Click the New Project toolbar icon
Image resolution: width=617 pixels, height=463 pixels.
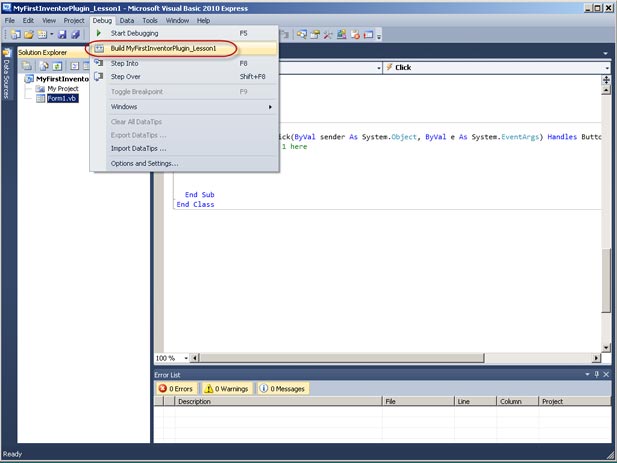coord(15,34)
